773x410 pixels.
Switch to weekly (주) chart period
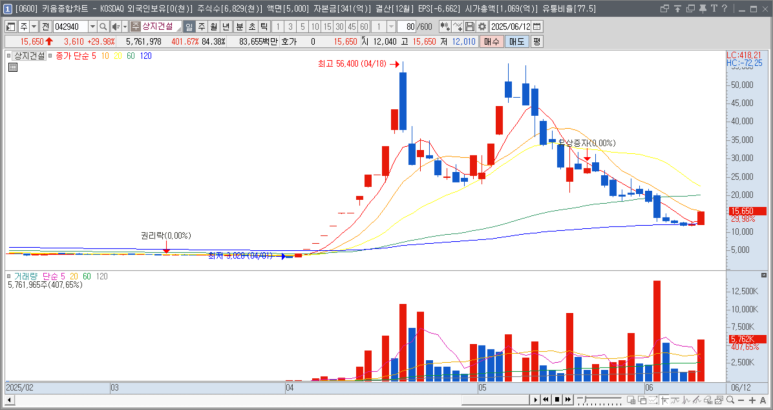coord(201,25)
